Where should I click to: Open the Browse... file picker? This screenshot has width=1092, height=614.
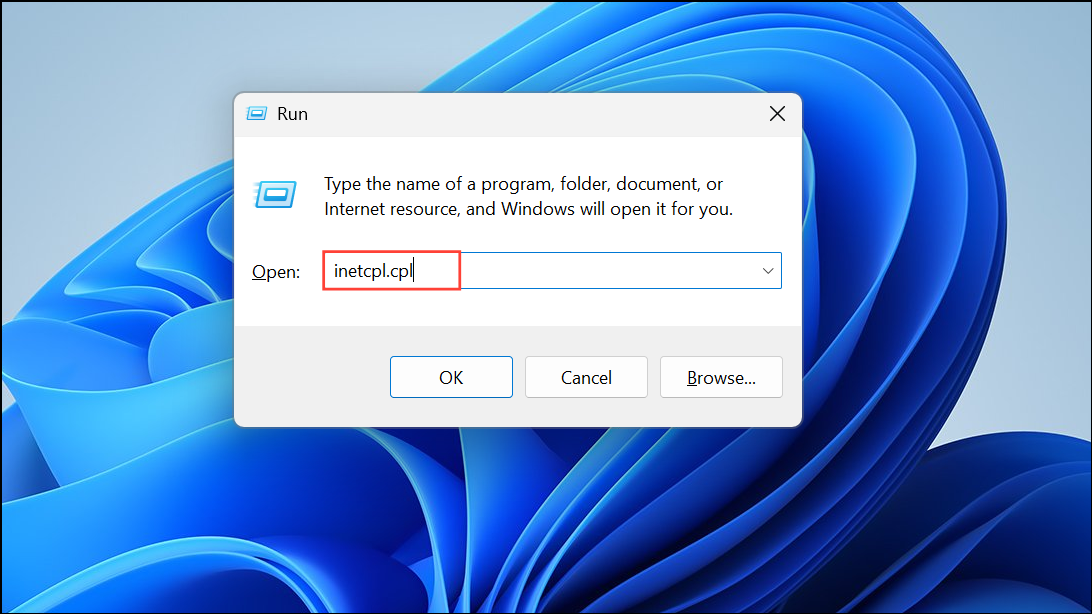[x=722, y=377]
